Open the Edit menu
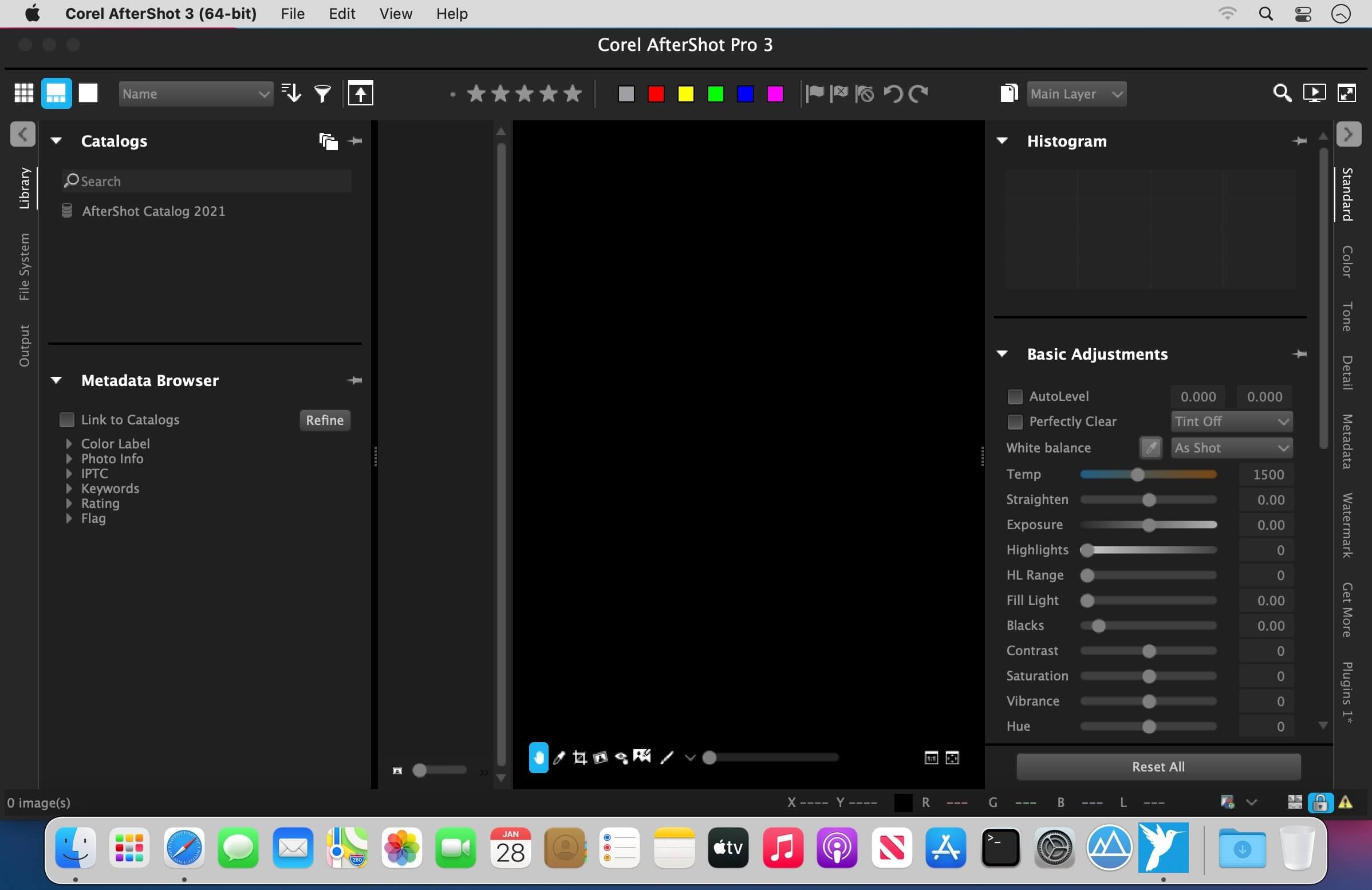 [342, 13]
